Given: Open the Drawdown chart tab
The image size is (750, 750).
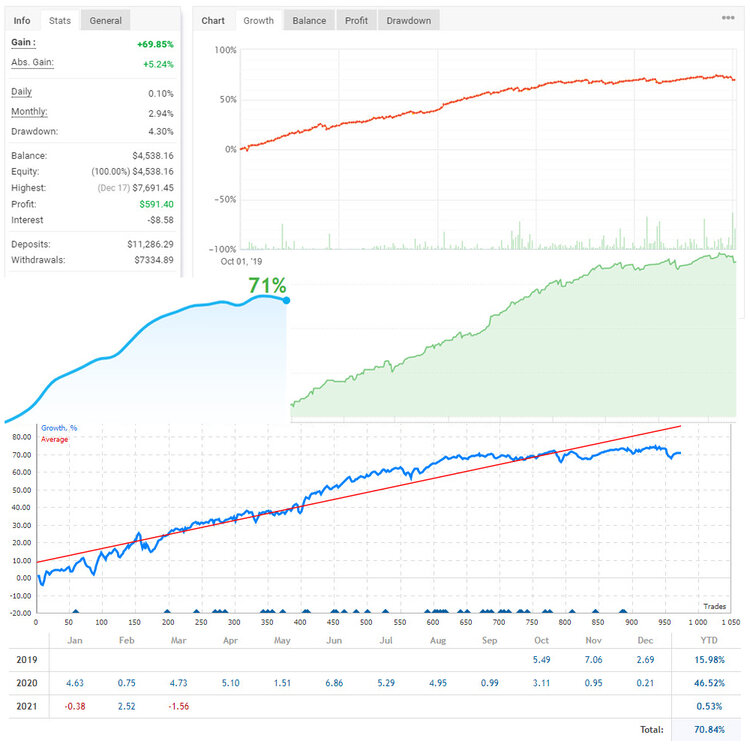Looking at the screenshot, I should (409, 21).
